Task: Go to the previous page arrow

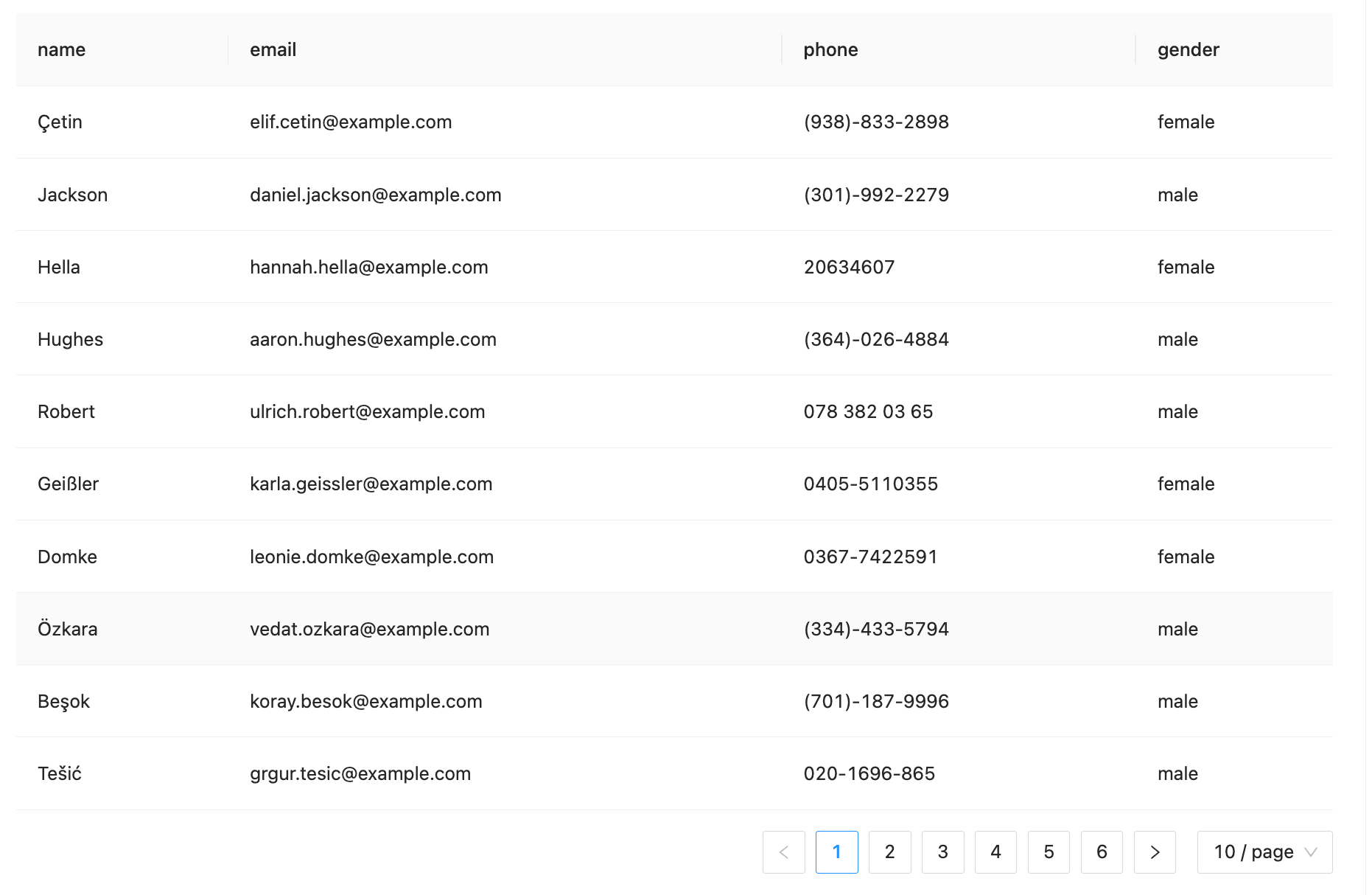Action: click(783, 852)
